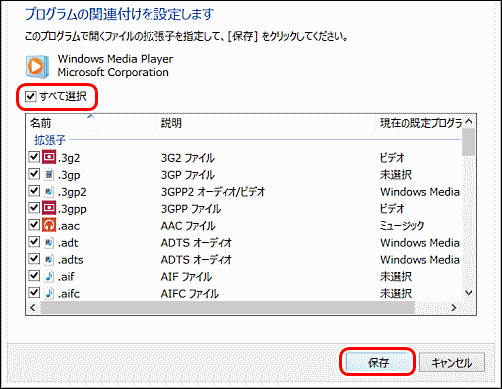Collapse the 拡張子 group header
The image size is (502, 389).
(50, 140)
